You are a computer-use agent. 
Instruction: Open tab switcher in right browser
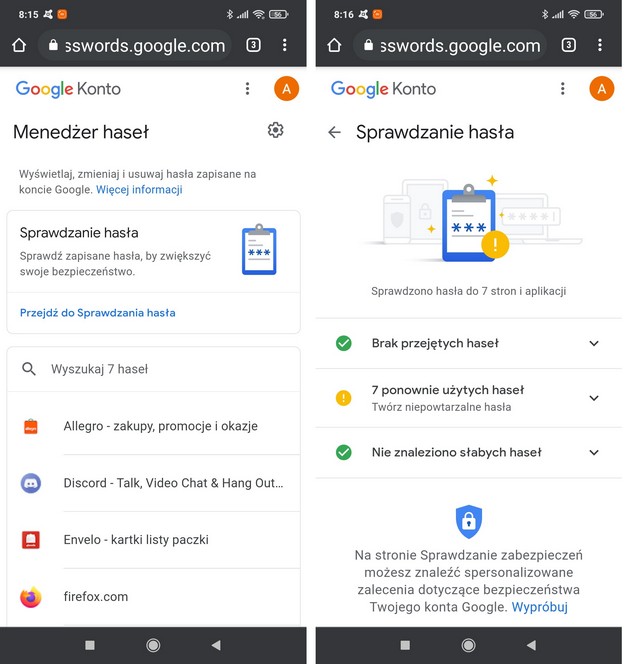568,45
